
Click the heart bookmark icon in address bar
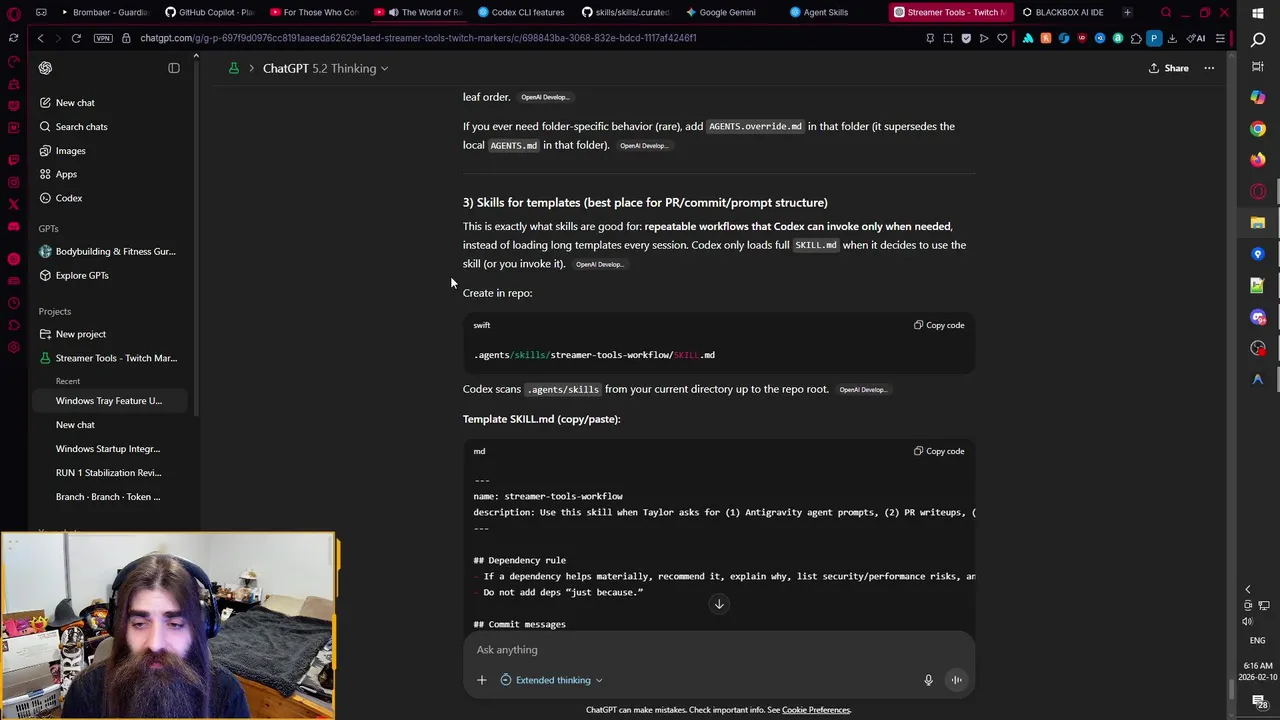pyautogui.click(x=1002, y=38)
